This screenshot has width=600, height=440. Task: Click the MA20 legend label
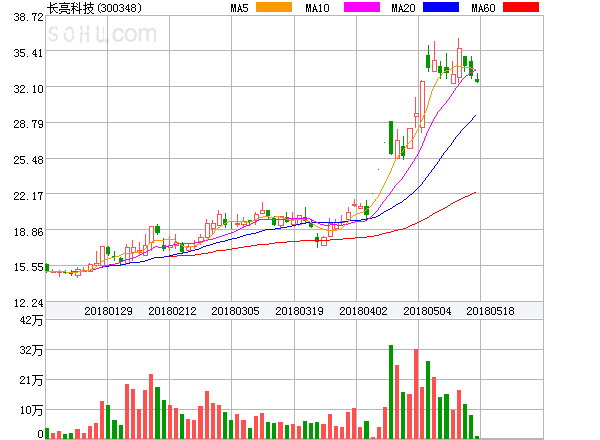point(403,8)
